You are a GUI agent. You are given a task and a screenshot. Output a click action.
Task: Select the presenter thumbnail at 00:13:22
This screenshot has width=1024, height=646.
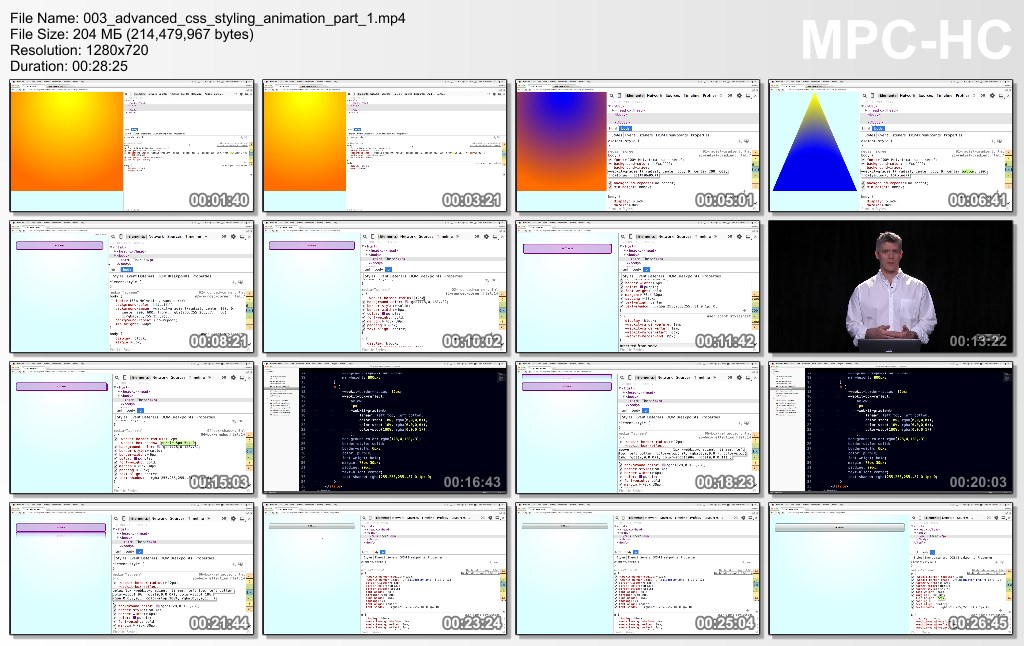point(891,287)
